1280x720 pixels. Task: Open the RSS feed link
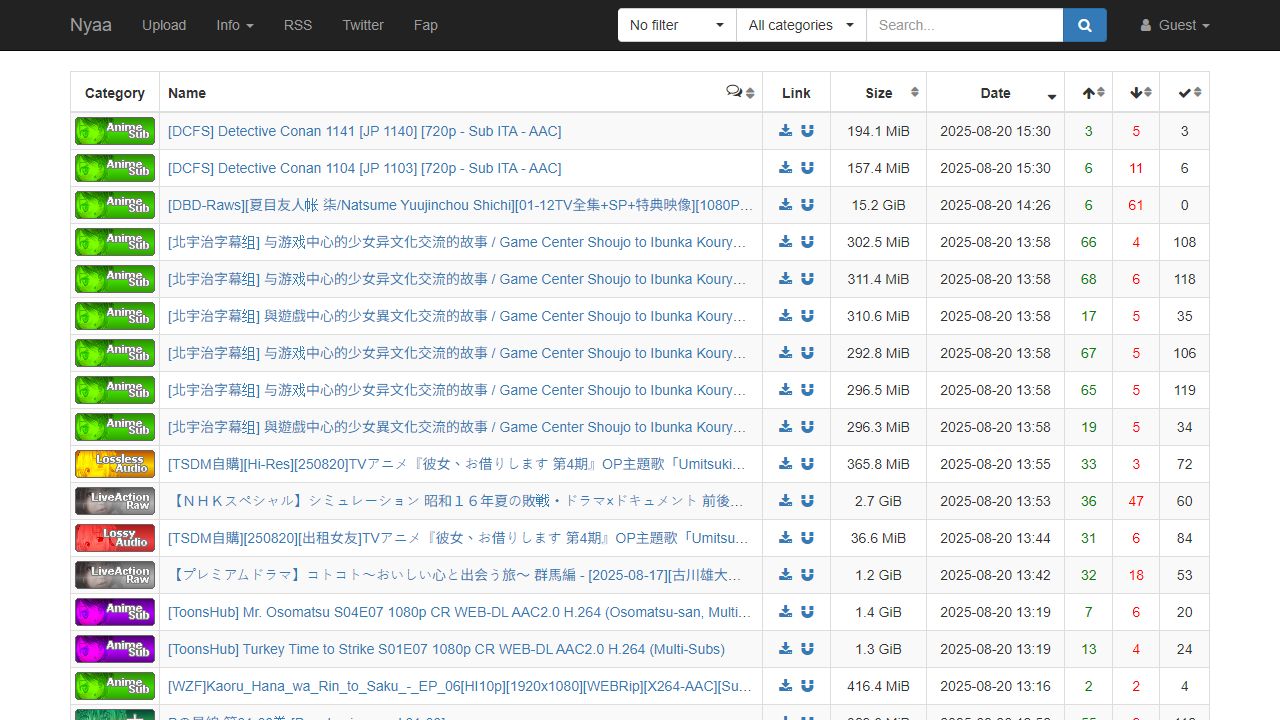coord(298,25)
